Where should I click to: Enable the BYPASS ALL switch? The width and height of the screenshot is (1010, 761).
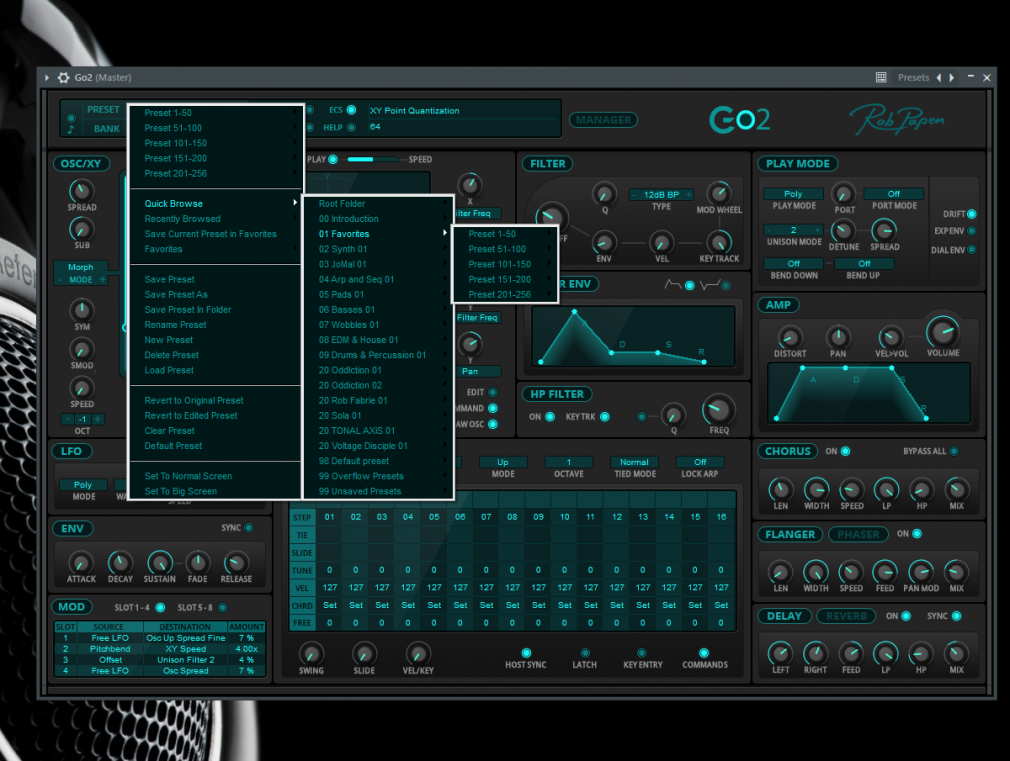click(954, 451)
